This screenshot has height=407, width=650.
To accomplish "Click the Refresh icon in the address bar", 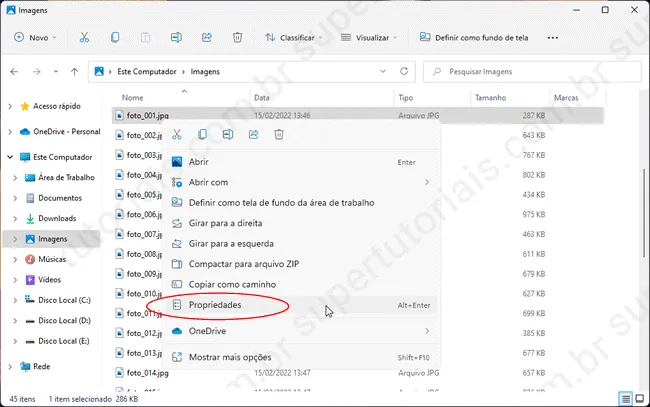I will pos(404,71).
